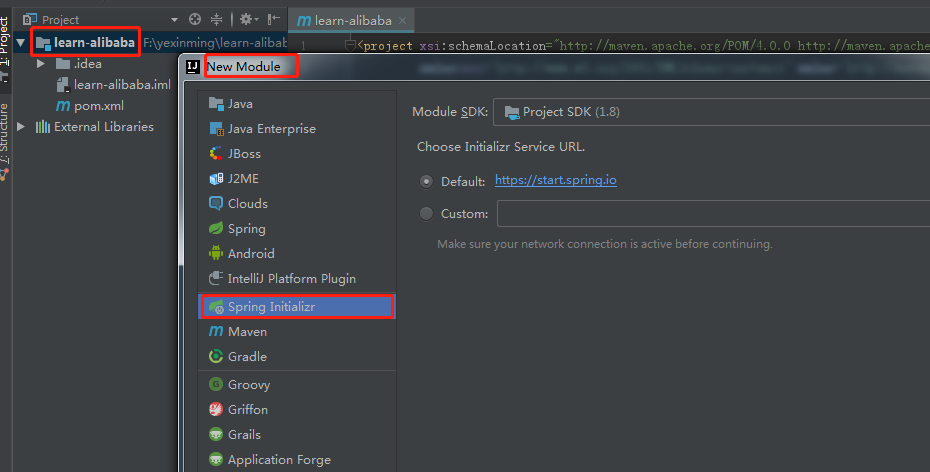Click the IntelliJ logo in New Module title
930x472 pixels.
pos(193,66)
